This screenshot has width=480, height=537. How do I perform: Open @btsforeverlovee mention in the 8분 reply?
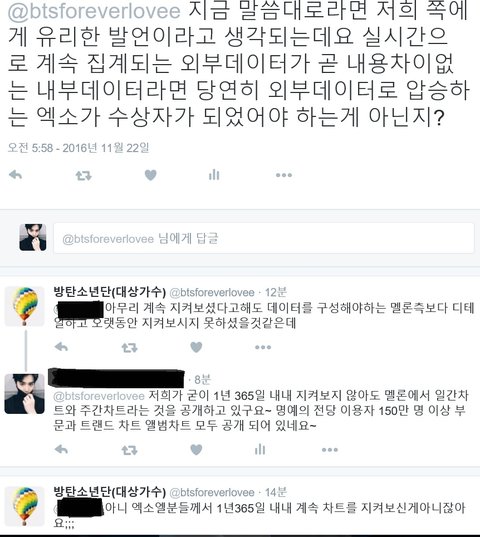[99, 396]
